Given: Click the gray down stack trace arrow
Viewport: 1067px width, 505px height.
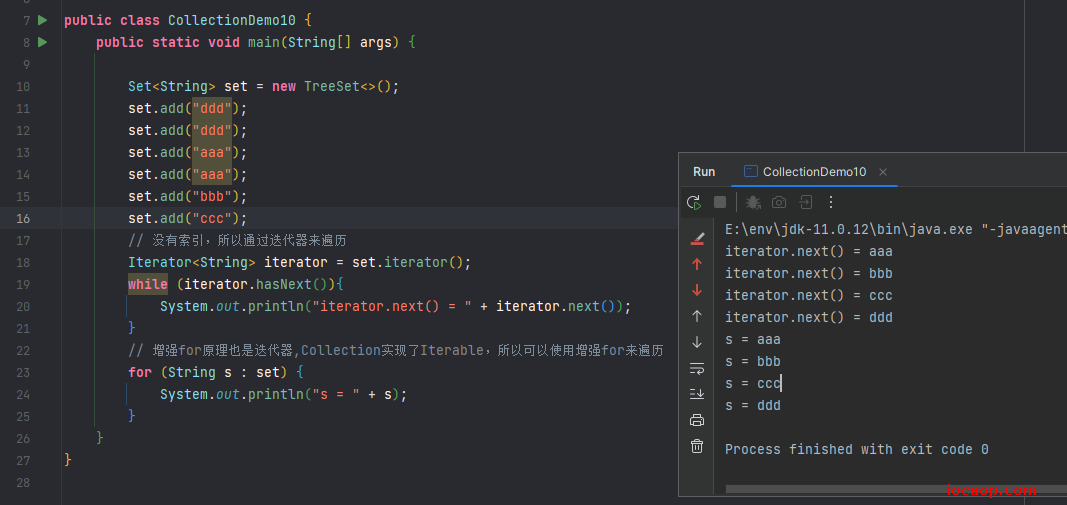Looking at the screenshot, I should 697,342.
